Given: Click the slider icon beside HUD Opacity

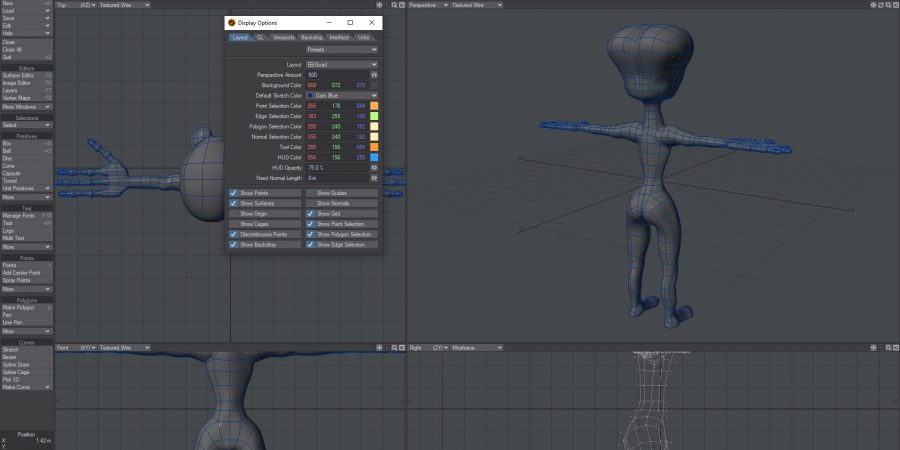Looking at the screenshot, I should (x=375, y=168).
